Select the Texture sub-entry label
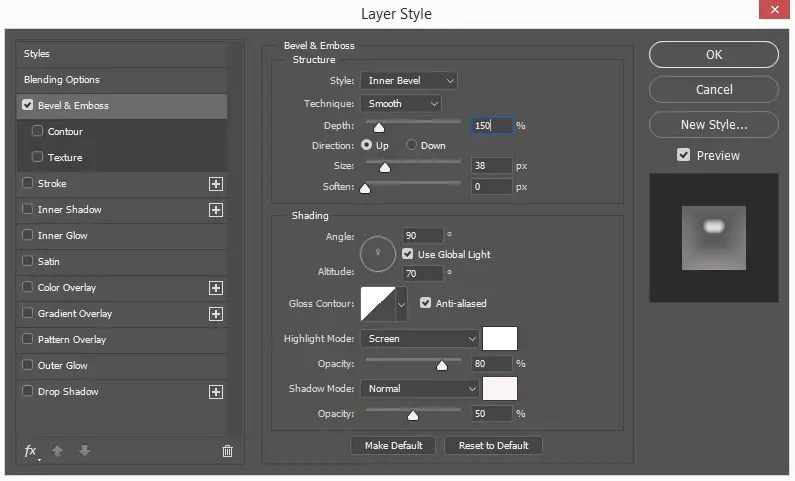Viewport: 795px width, 481px height. pos(65,158)
